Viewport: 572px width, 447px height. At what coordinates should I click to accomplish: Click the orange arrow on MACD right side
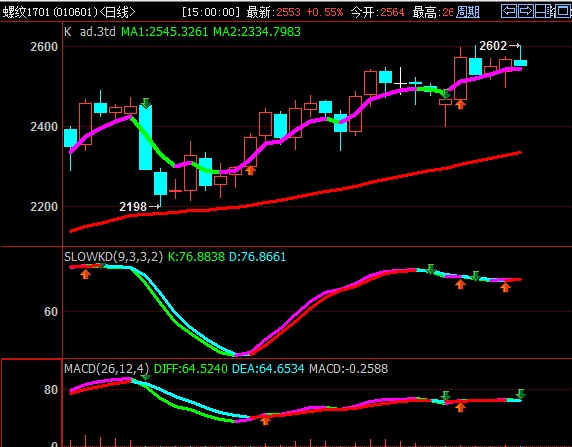461,407
